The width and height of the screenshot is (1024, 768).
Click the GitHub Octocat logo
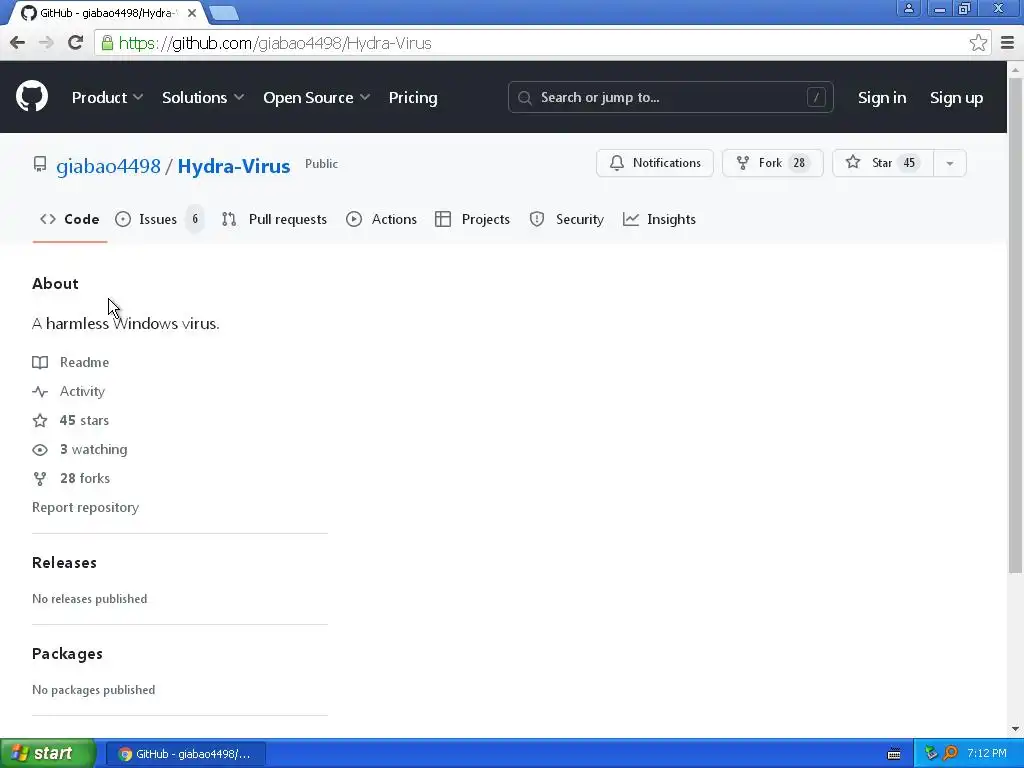[x=31, y=97]
